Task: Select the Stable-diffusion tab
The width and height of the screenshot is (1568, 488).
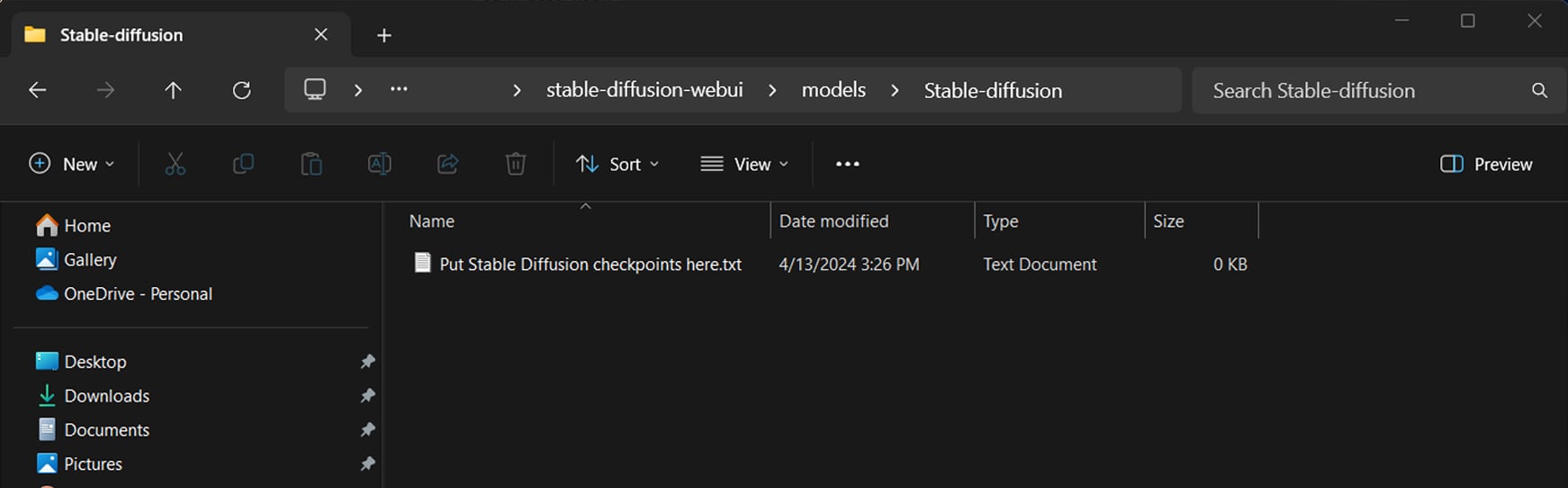Action: [180, 35]
